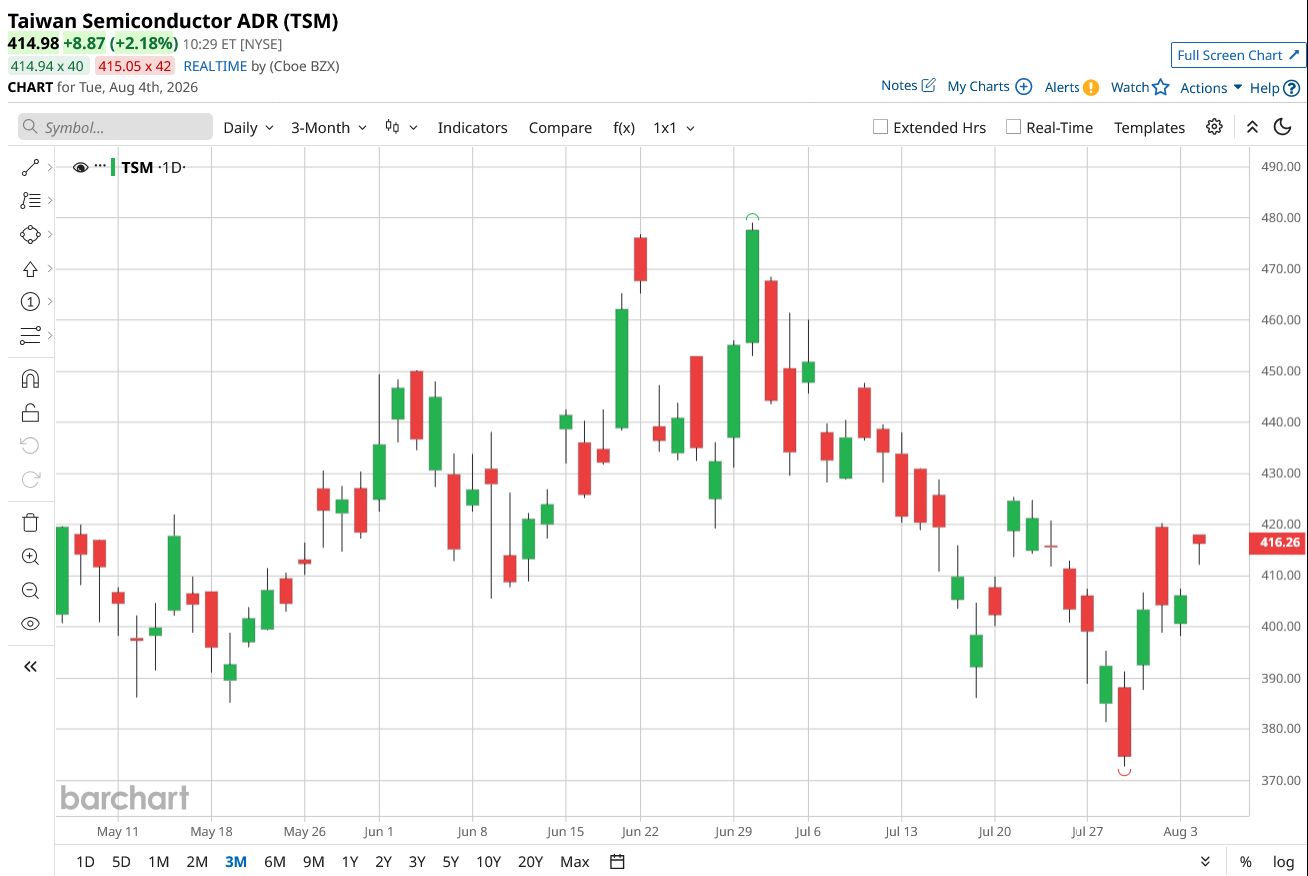Viewport: 1308px width, 876px height.
Task: Open Full Screen Chart
Action: [1239, 55]
